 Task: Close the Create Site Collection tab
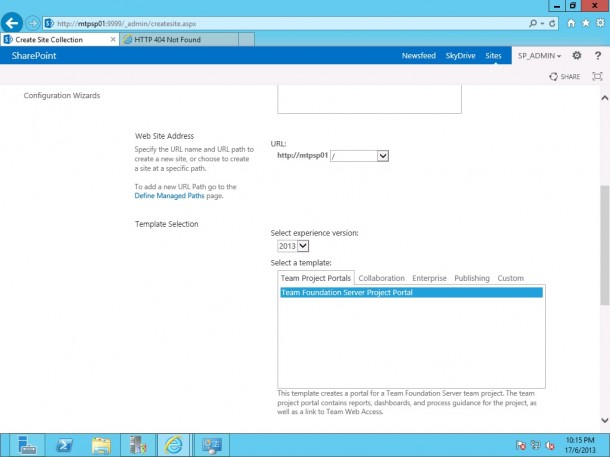[113, 39]
